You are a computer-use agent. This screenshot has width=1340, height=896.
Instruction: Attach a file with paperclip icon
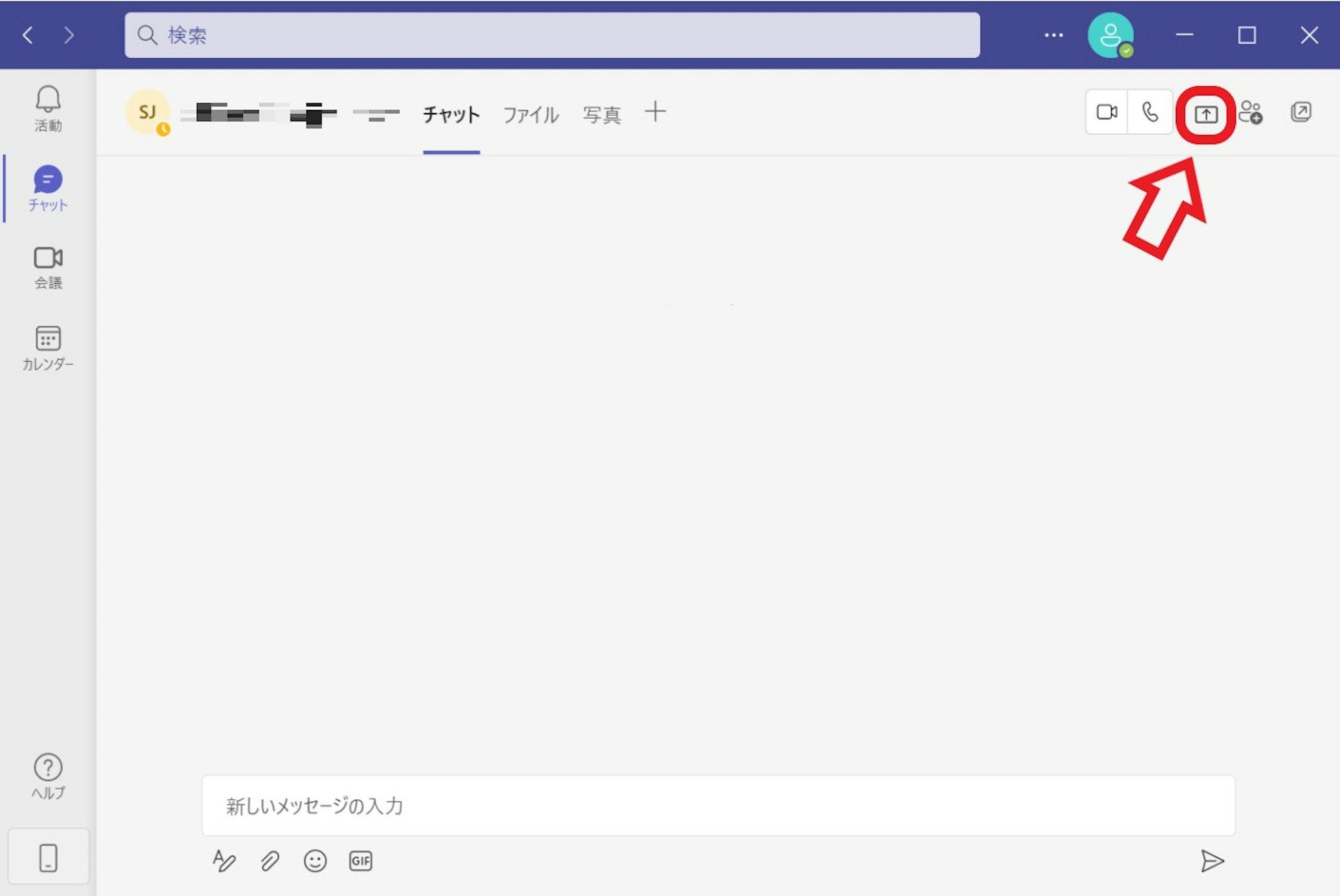270,861
